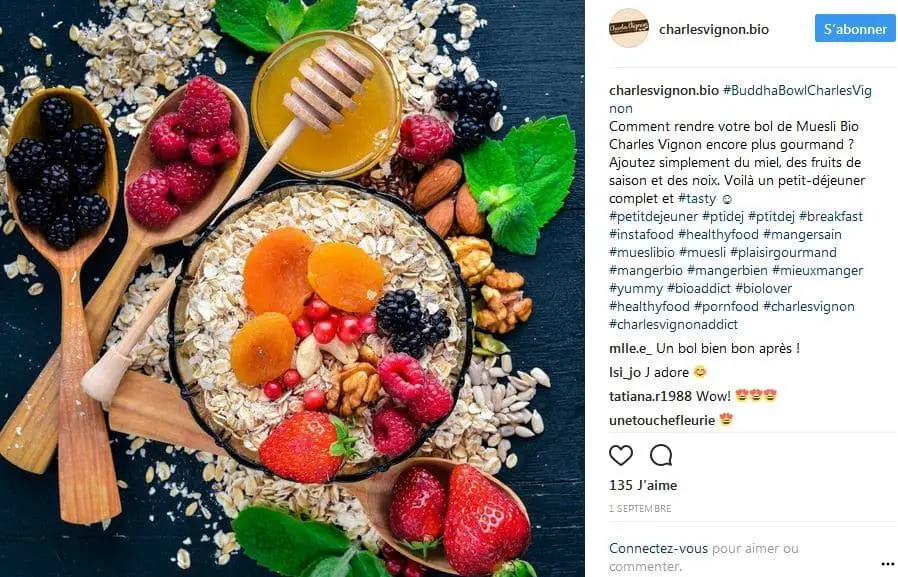
Task: Open the three-dots more options menu
Action: (888, 566)
